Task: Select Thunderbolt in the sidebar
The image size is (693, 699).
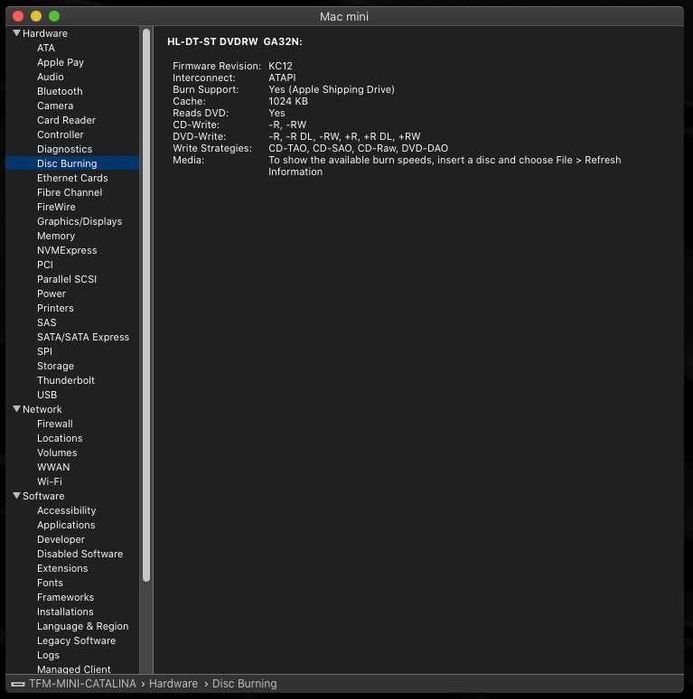Action: pyautogui.click(x=66, y=380)
